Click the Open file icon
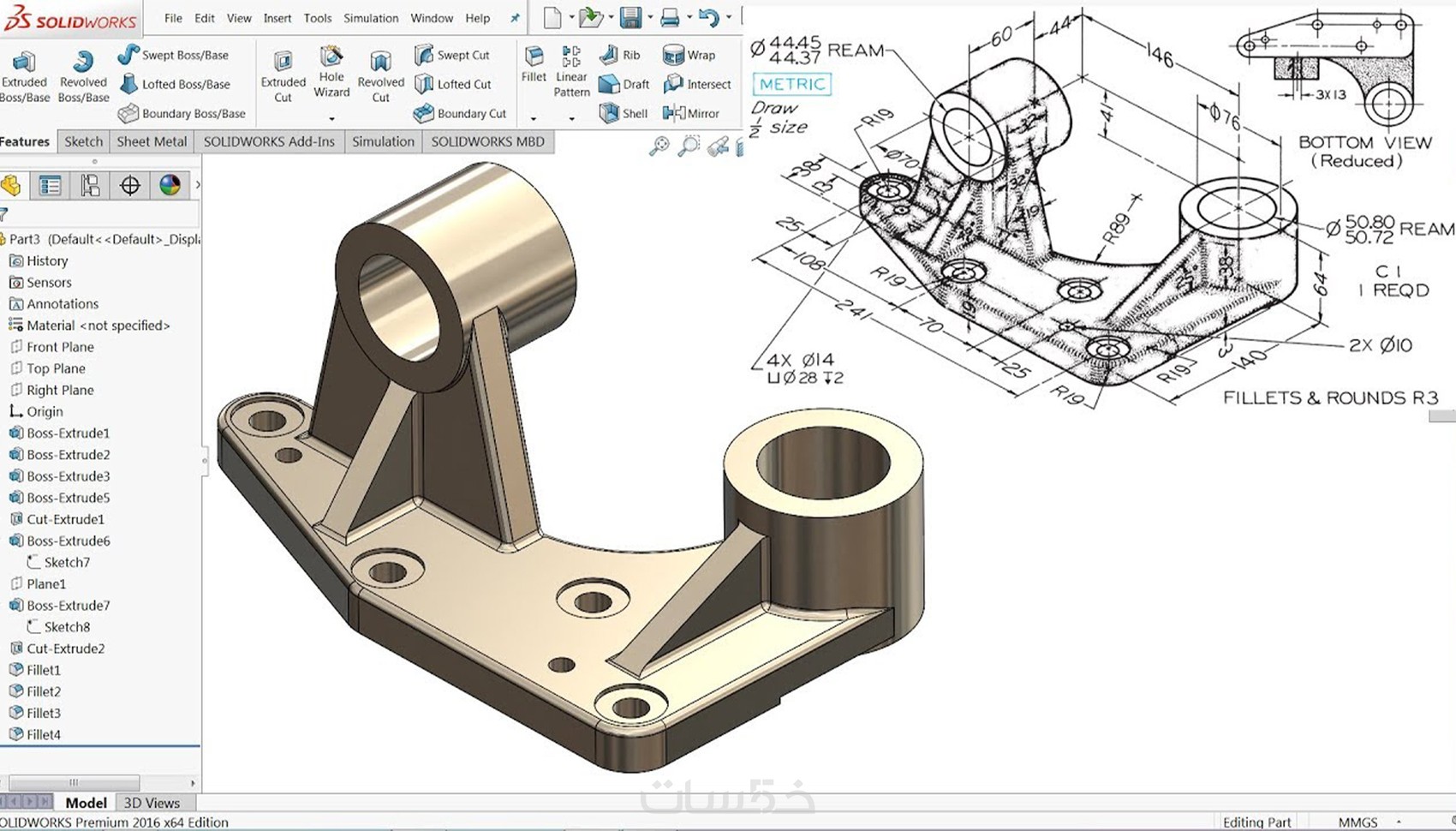This screenshot has width=1456, height=831. click(x=589, y=17)
